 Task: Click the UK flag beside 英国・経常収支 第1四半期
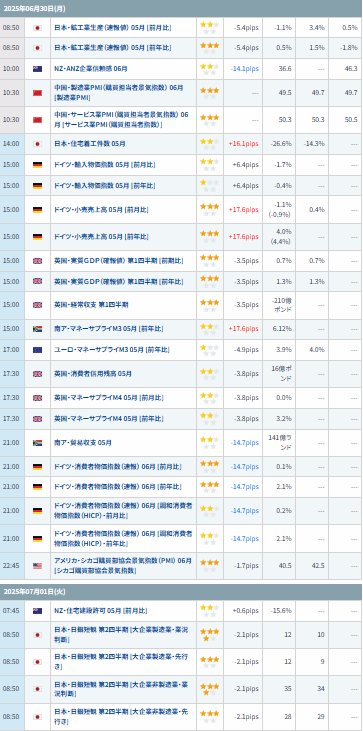(x=37, y=305)
